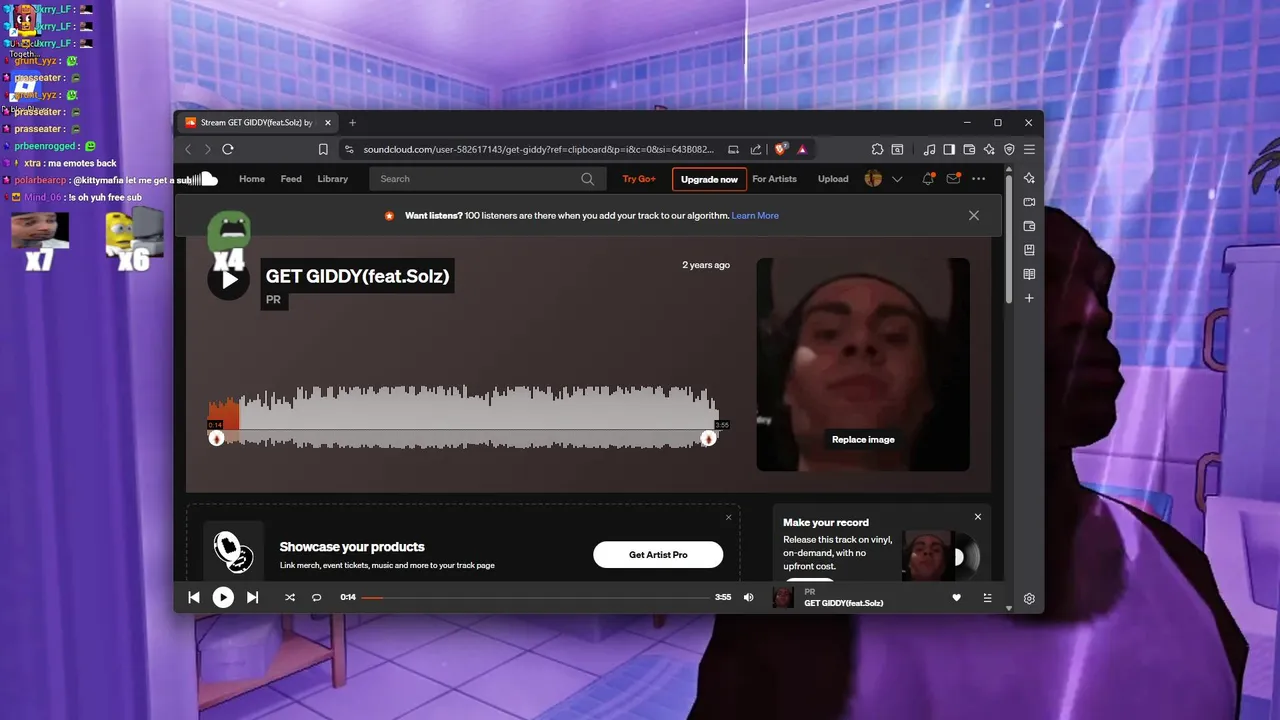Screen dimensions: 1280x720
Task: Click the Replace image button
Action: 863,440
